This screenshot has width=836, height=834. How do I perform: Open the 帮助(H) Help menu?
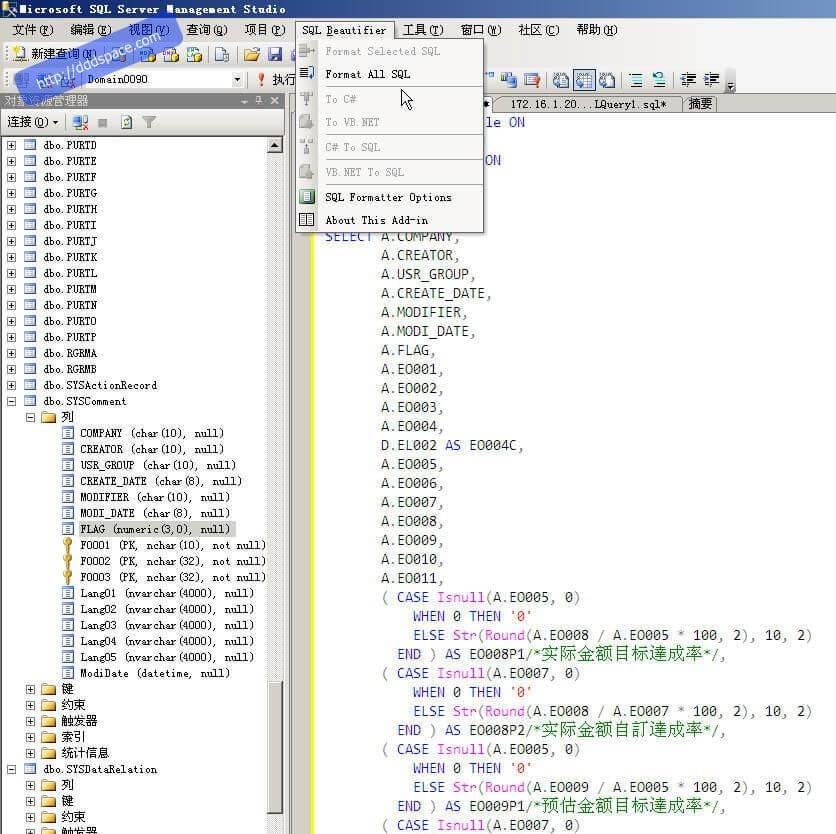point(597,30)
